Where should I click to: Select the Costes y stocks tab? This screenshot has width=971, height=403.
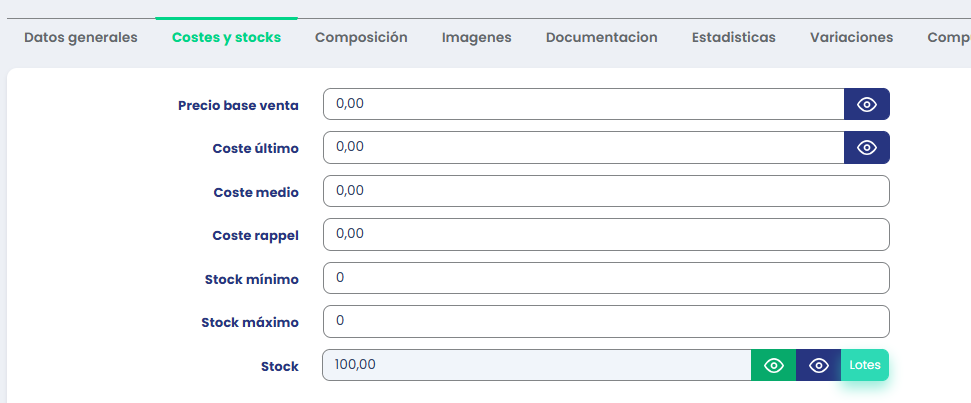pos(226,37)
